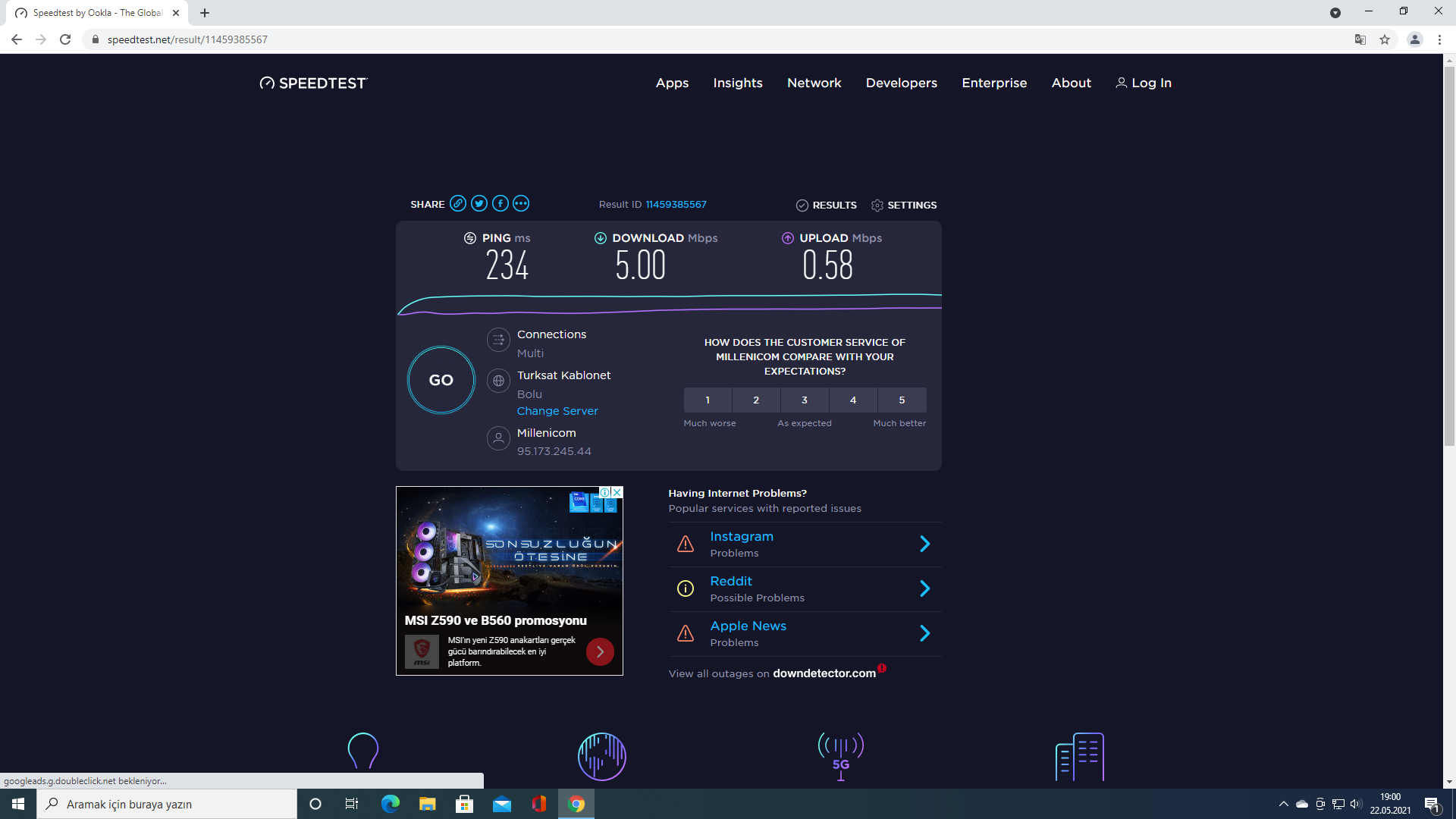The height and width of the screenshot is (819, 1456).
Task: Copy the result link with the share link icon
Action: 457,204
